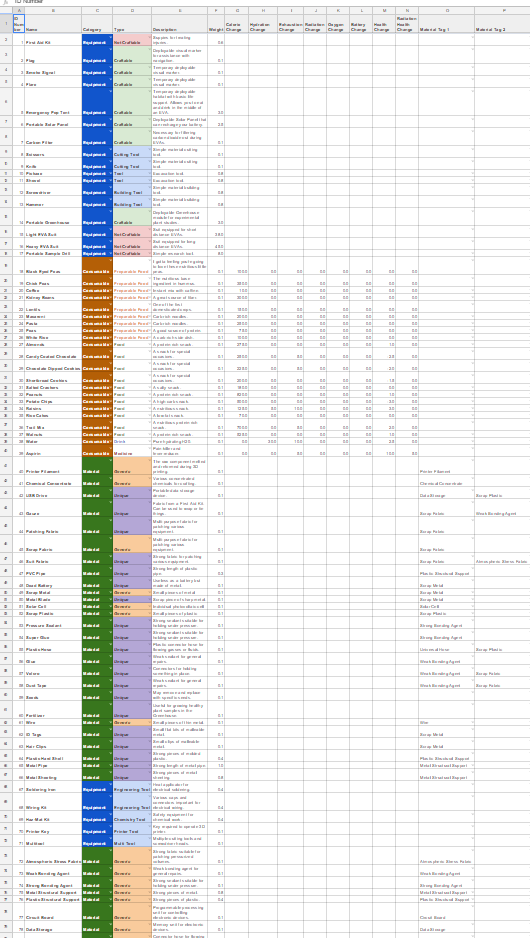Select column O header

446,10
